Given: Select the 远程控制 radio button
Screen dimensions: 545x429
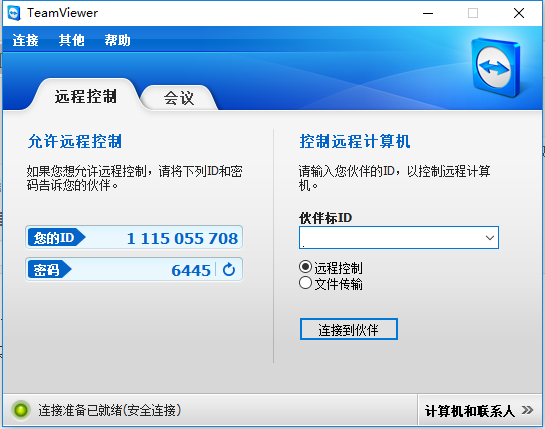Looking at the screenshot, I should click(305, 267).
